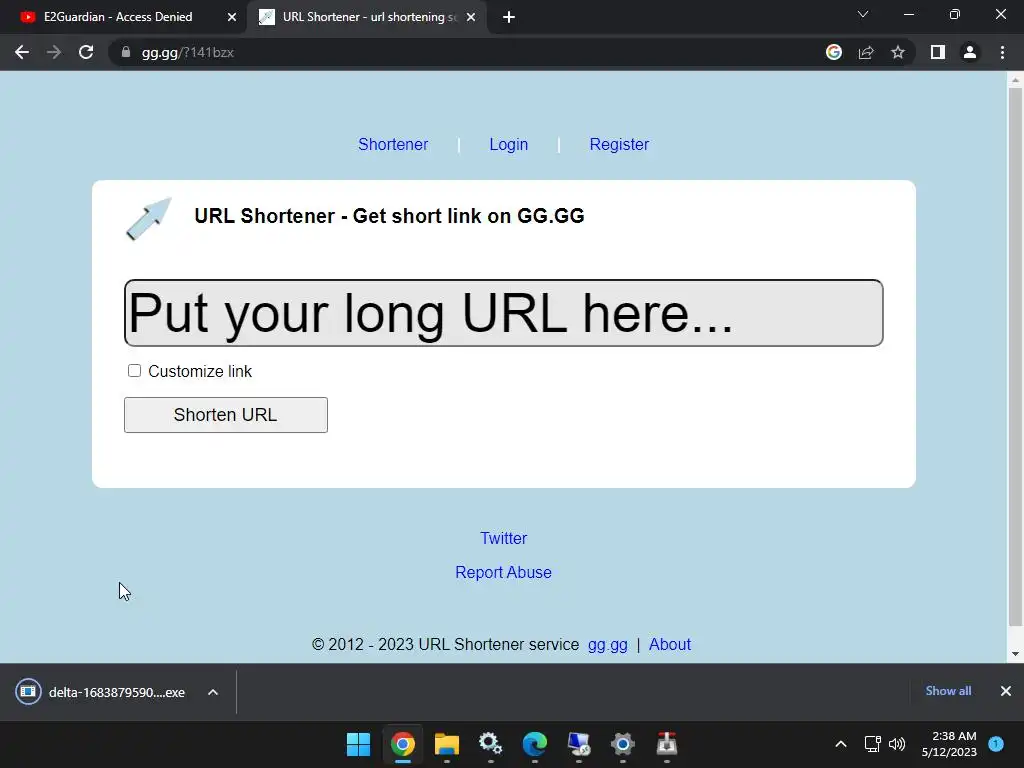The height and width of the screenshot is (768, 1024).
Task: Open the Register link
Action: [x=619, y=144]
